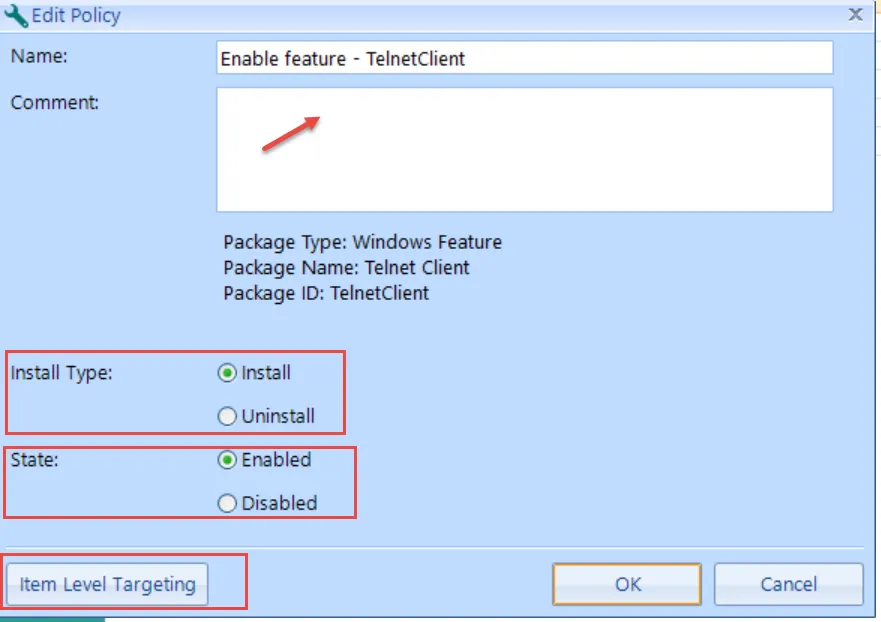Click the Package Name: Telnet Client text

tap(346, 267)
